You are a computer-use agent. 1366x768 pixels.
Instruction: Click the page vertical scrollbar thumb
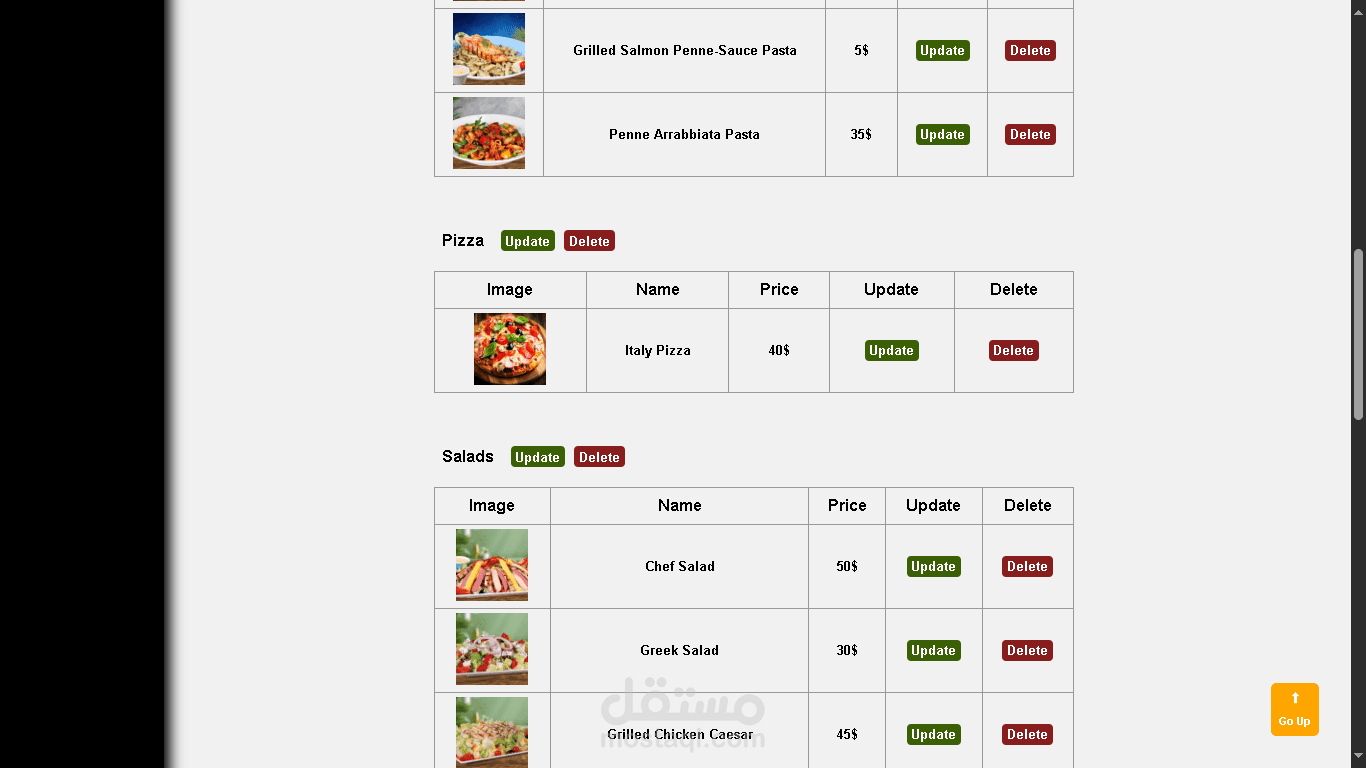[x=1358, y=334]
